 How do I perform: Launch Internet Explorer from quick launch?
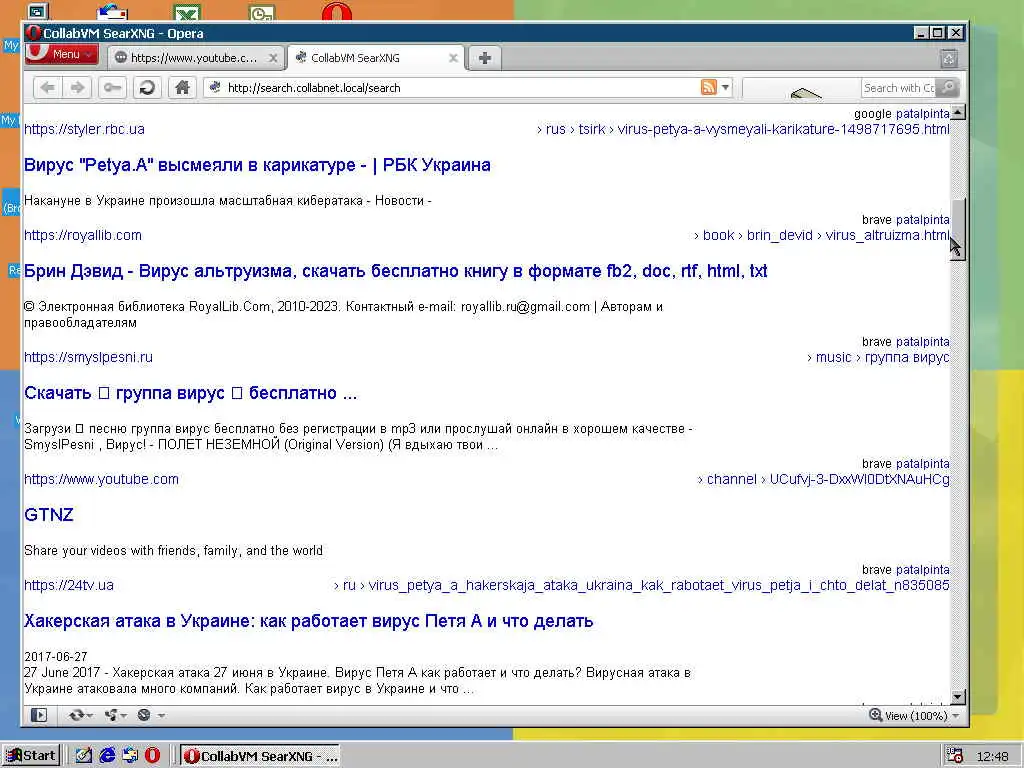click(x=107, y=756)
